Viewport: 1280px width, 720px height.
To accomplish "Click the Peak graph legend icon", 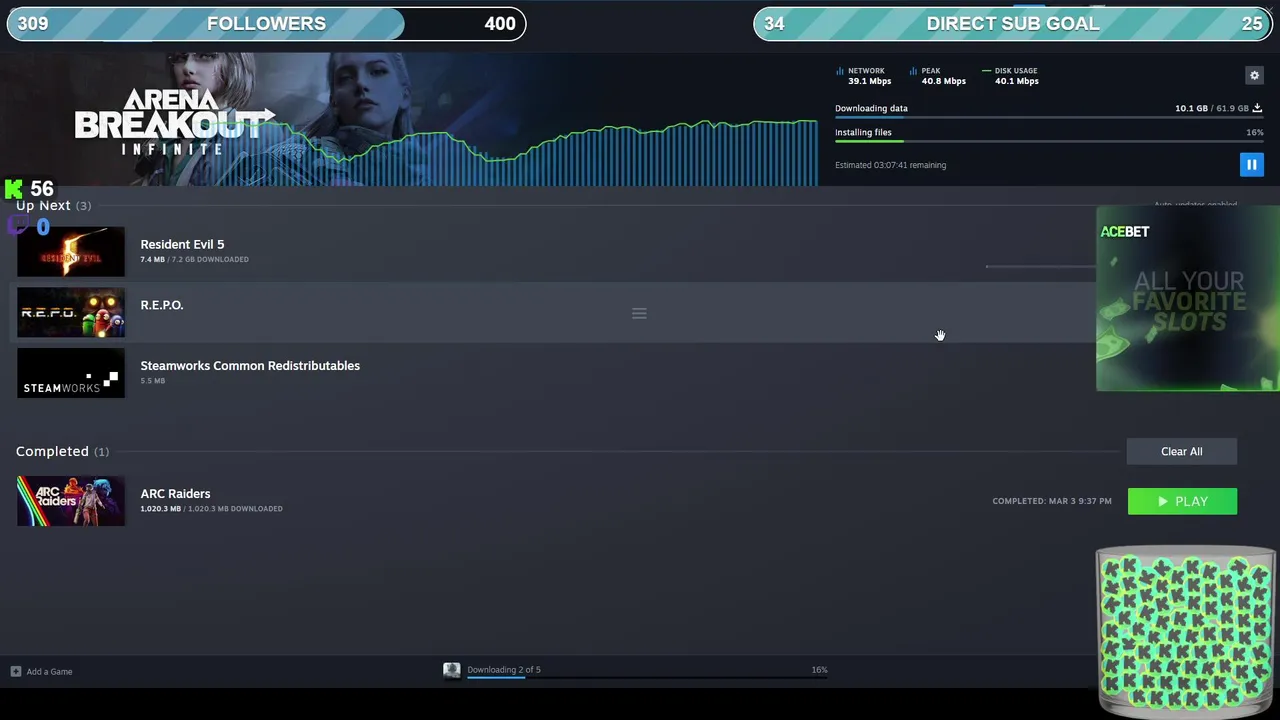I will [913, 71].
